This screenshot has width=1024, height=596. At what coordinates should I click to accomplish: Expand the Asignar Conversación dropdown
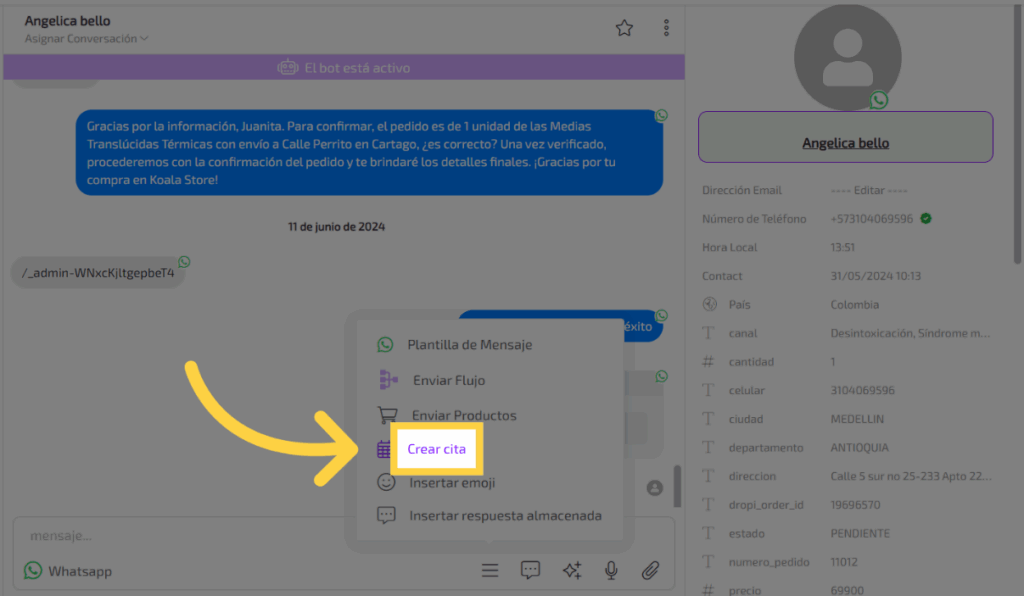pyautogui.click(x=87, y=39)
